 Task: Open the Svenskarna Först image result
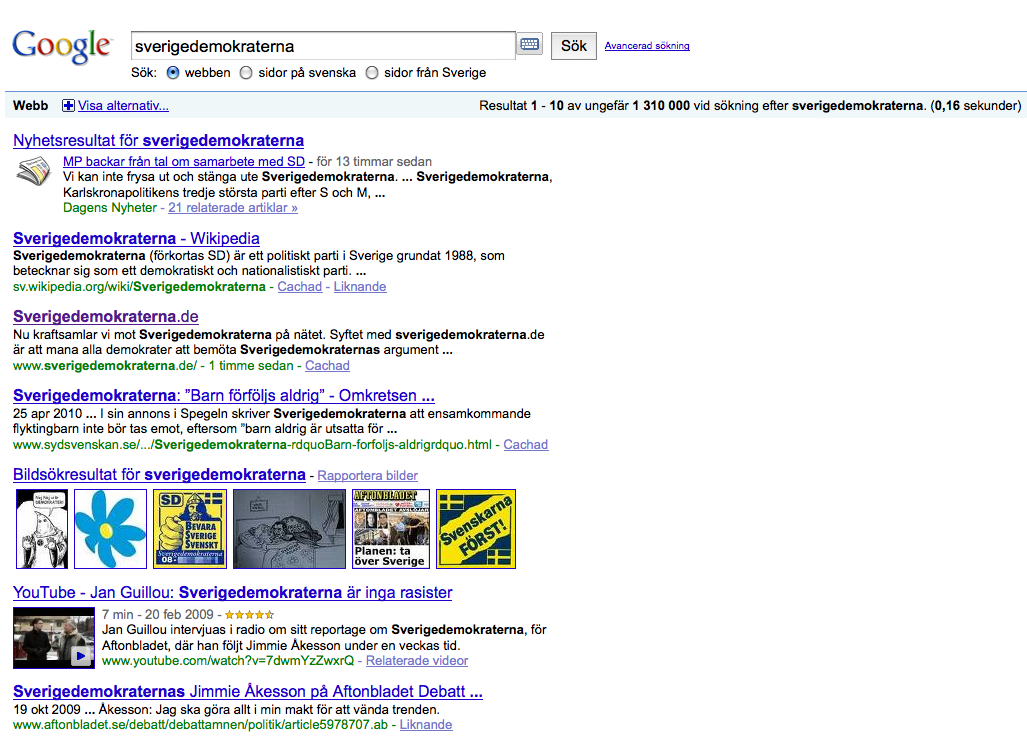(x=476, y=528)
